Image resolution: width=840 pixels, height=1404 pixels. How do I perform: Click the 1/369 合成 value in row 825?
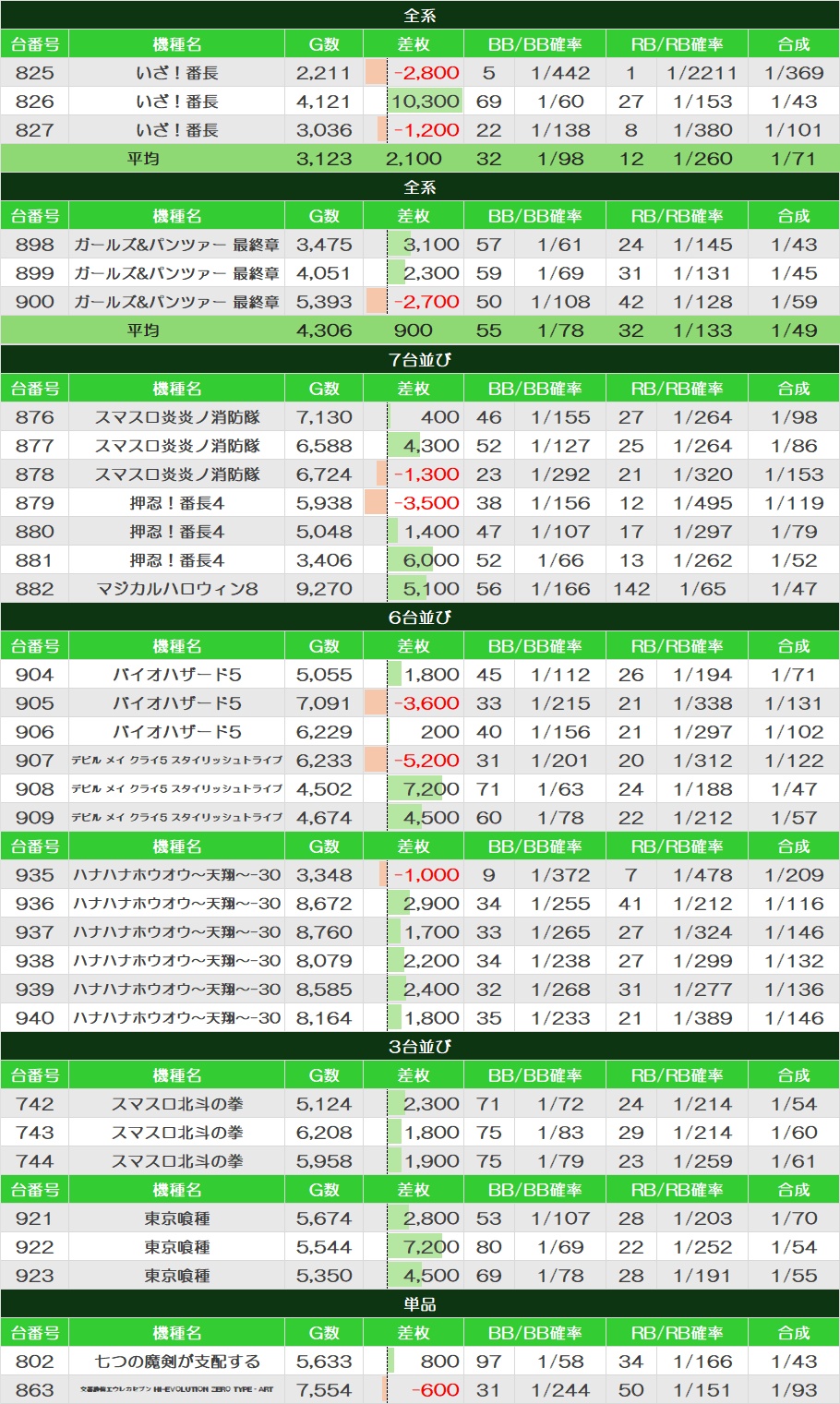point(794,73)
